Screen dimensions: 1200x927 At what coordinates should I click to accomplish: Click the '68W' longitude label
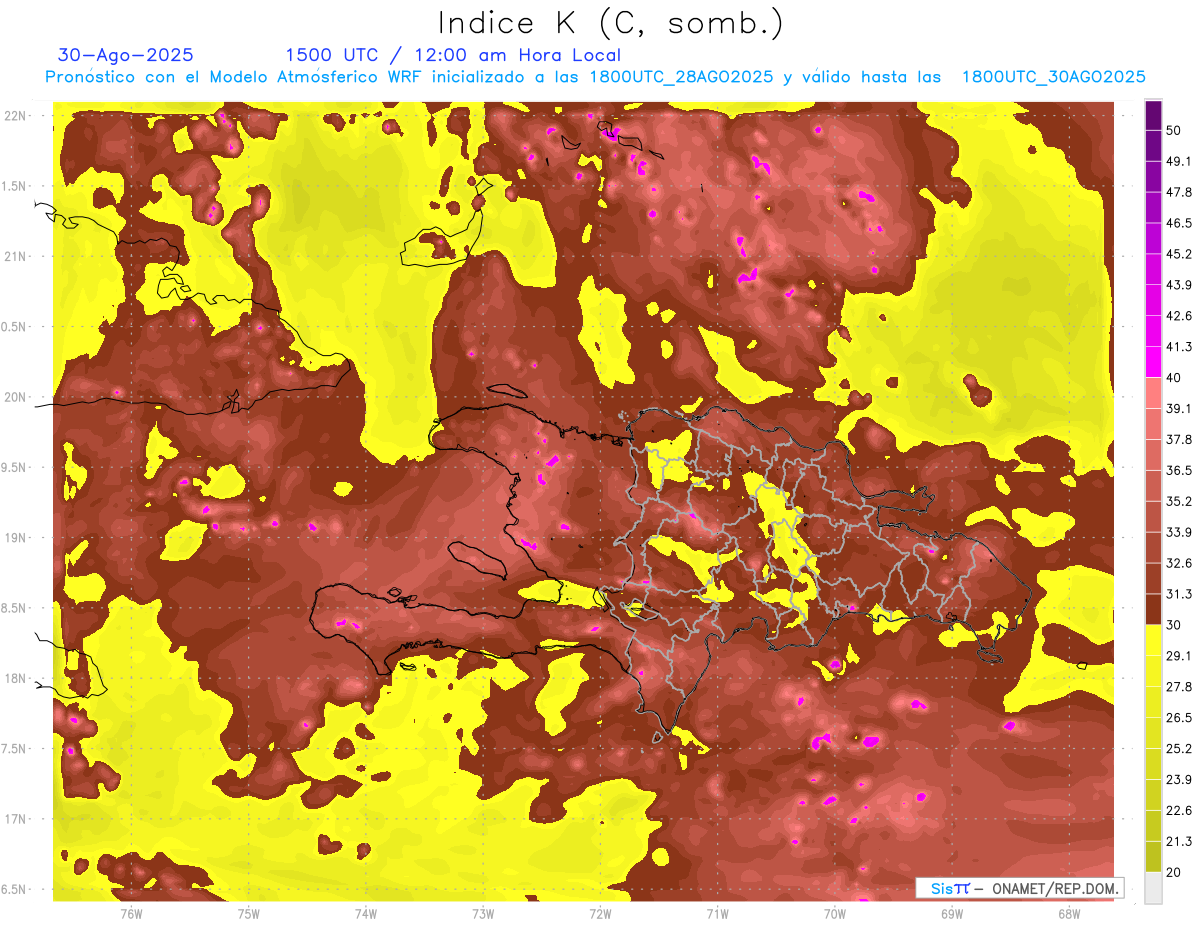[1068, 914]
